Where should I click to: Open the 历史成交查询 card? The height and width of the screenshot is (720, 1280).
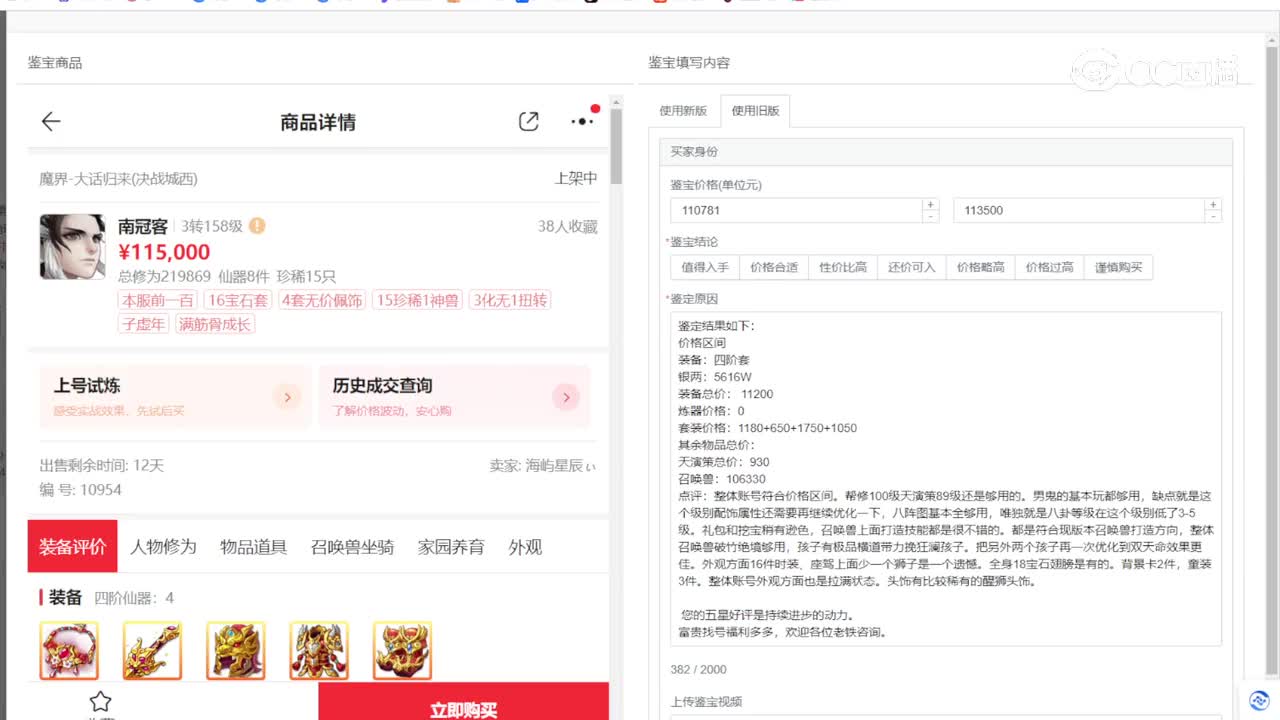tap(455, 397)
